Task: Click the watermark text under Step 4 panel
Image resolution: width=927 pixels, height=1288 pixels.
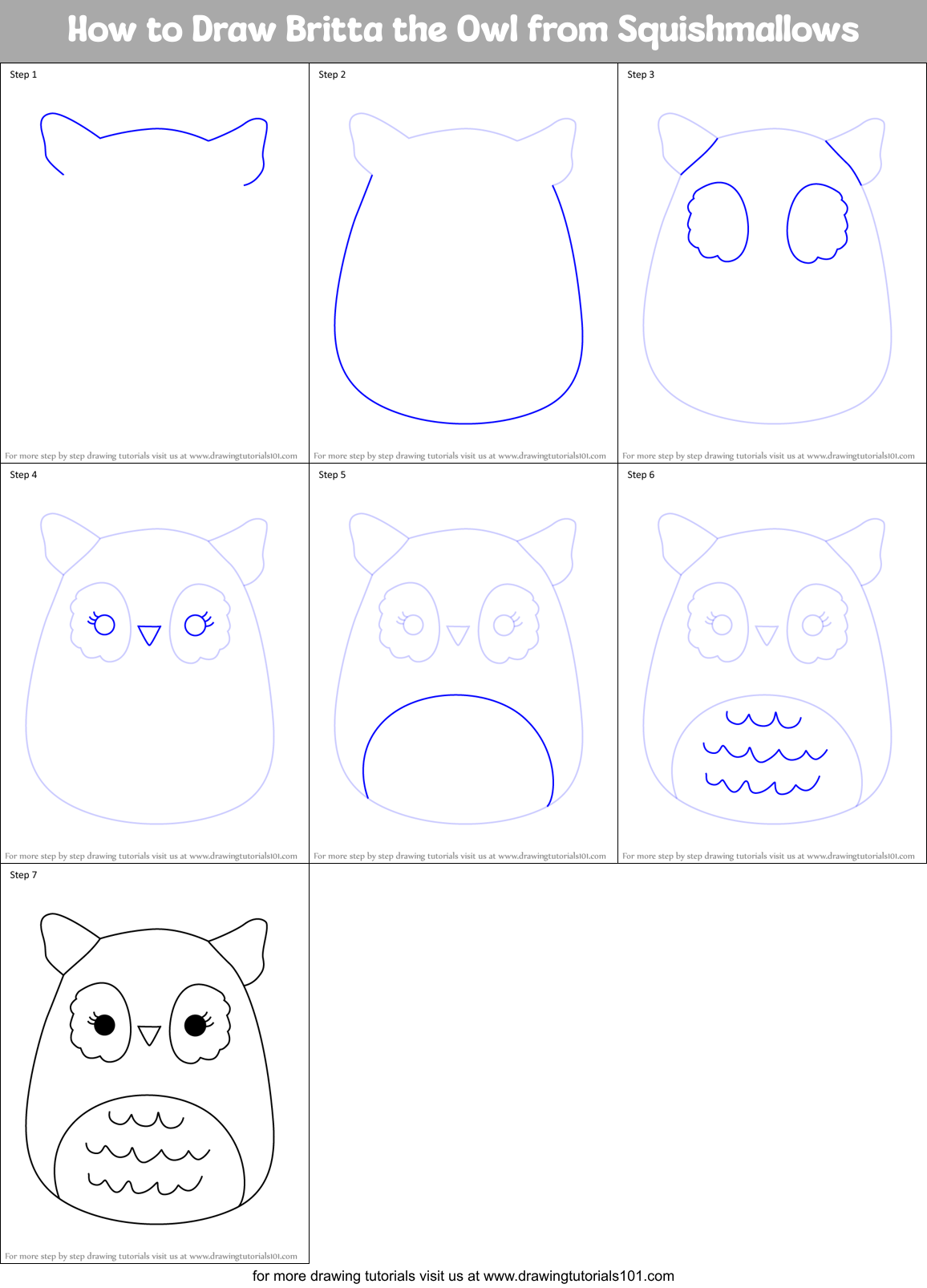Action: 151,856
